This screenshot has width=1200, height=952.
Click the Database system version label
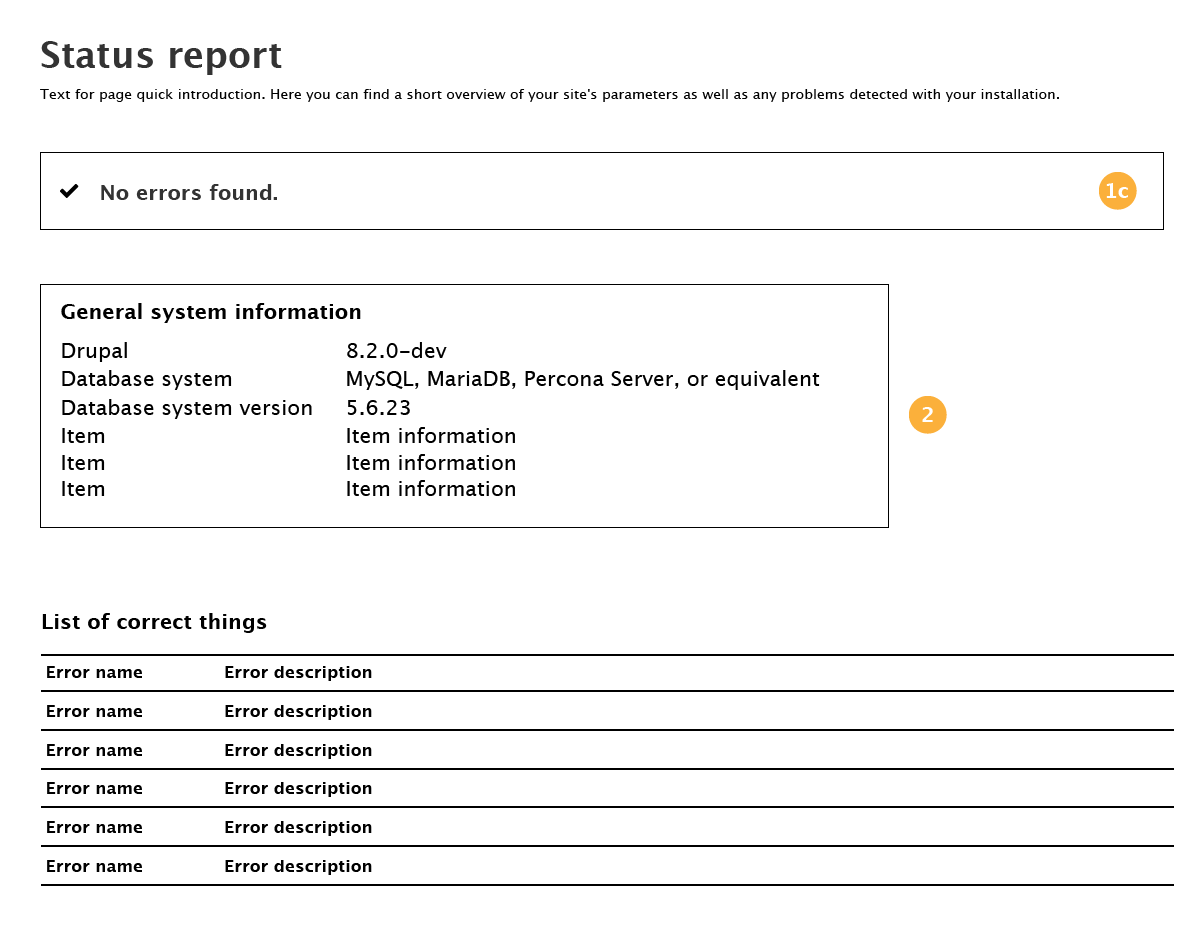coord(186,408)
